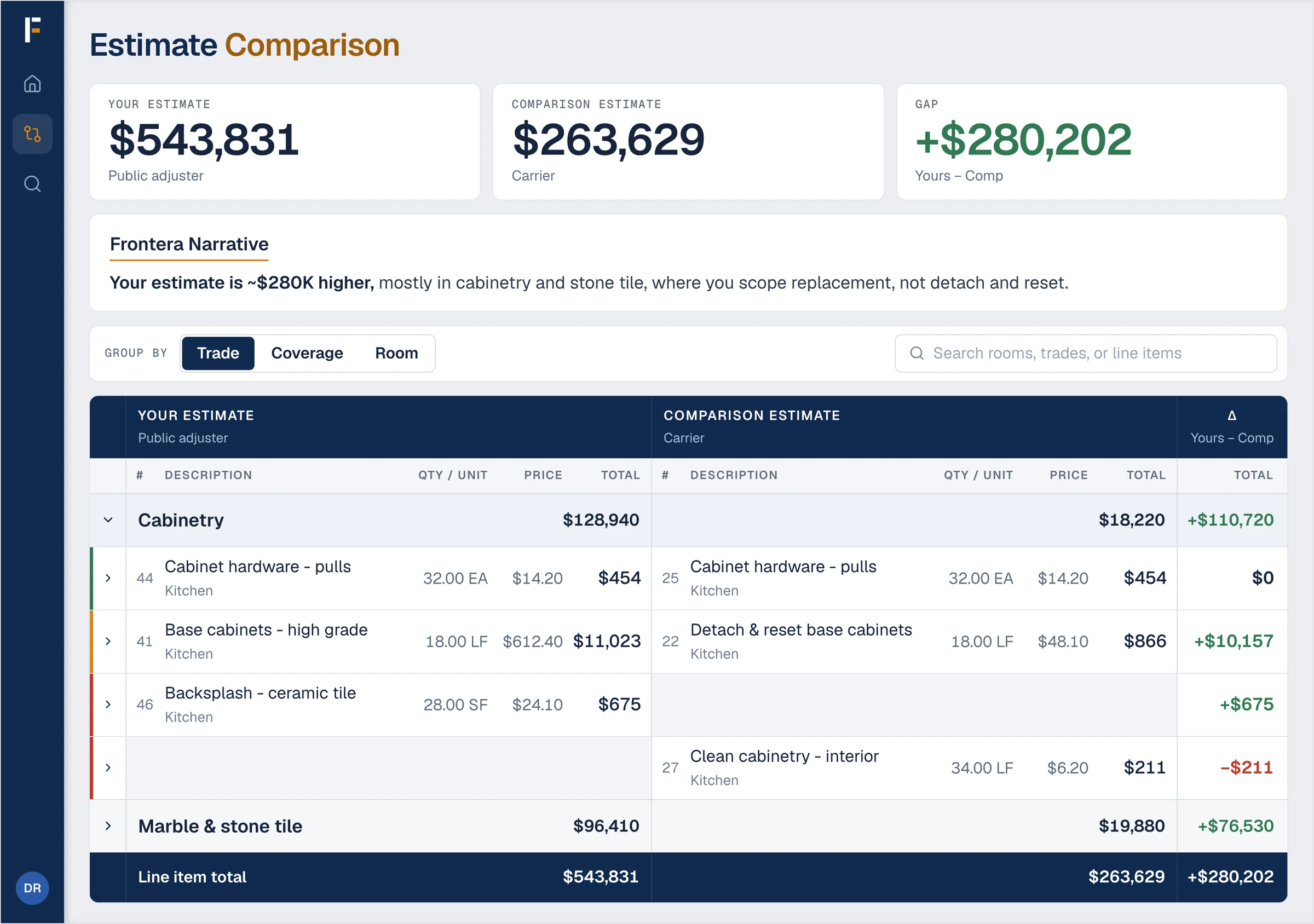Click the Marble & stone tile delta +$76,530
This screenshot has height=924, width=1314.
(x=1236, y=826)
